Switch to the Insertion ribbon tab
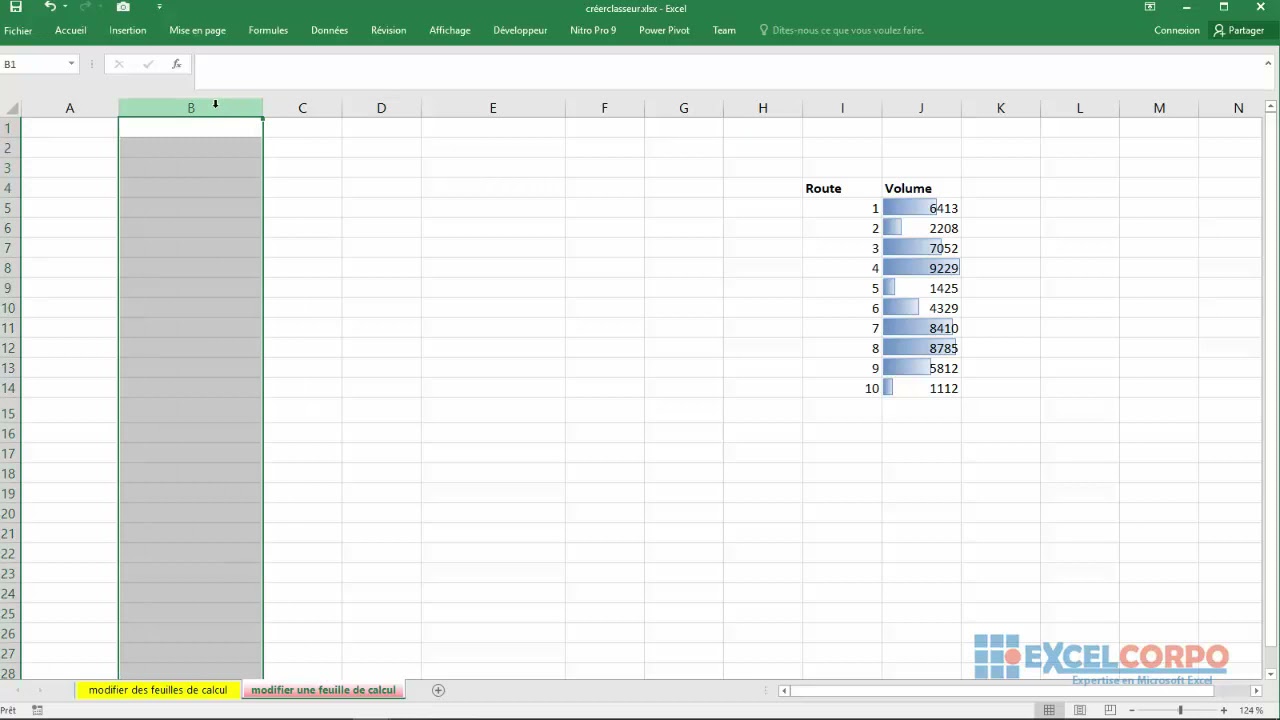This screenshot has height=720, width=1280. pyautogui.click(x=128, y=30)
